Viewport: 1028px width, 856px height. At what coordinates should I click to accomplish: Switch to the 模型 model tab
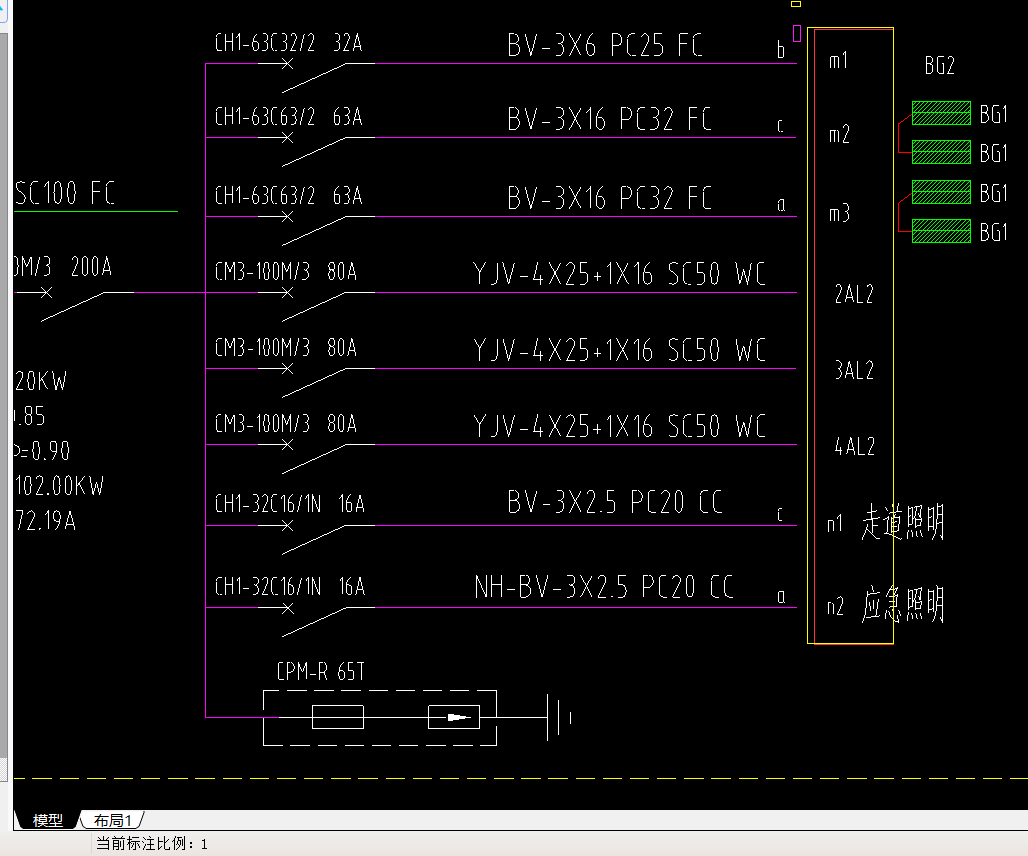click(x=47, y=820)
